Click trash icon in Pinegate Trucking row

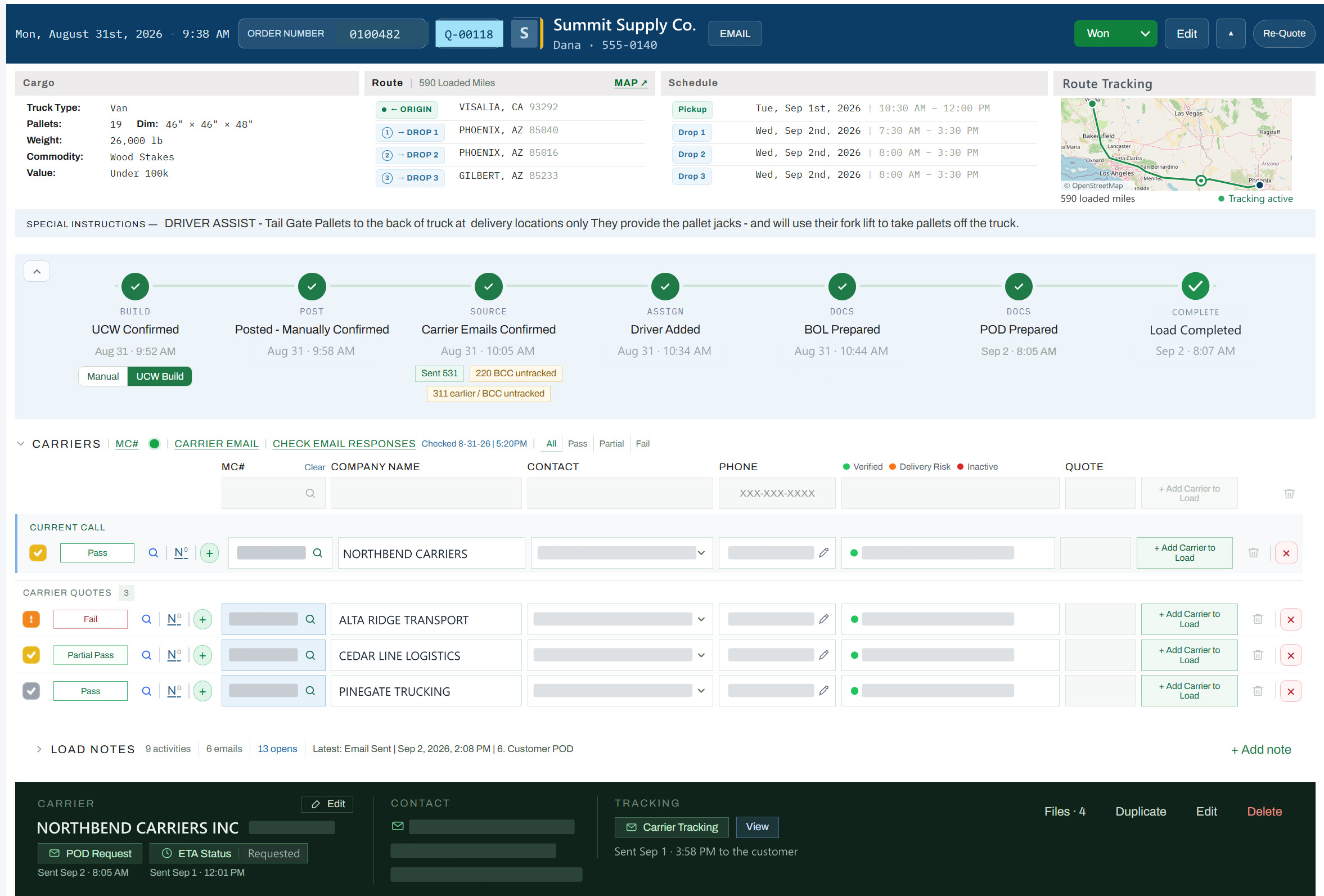pos(1257,691)
